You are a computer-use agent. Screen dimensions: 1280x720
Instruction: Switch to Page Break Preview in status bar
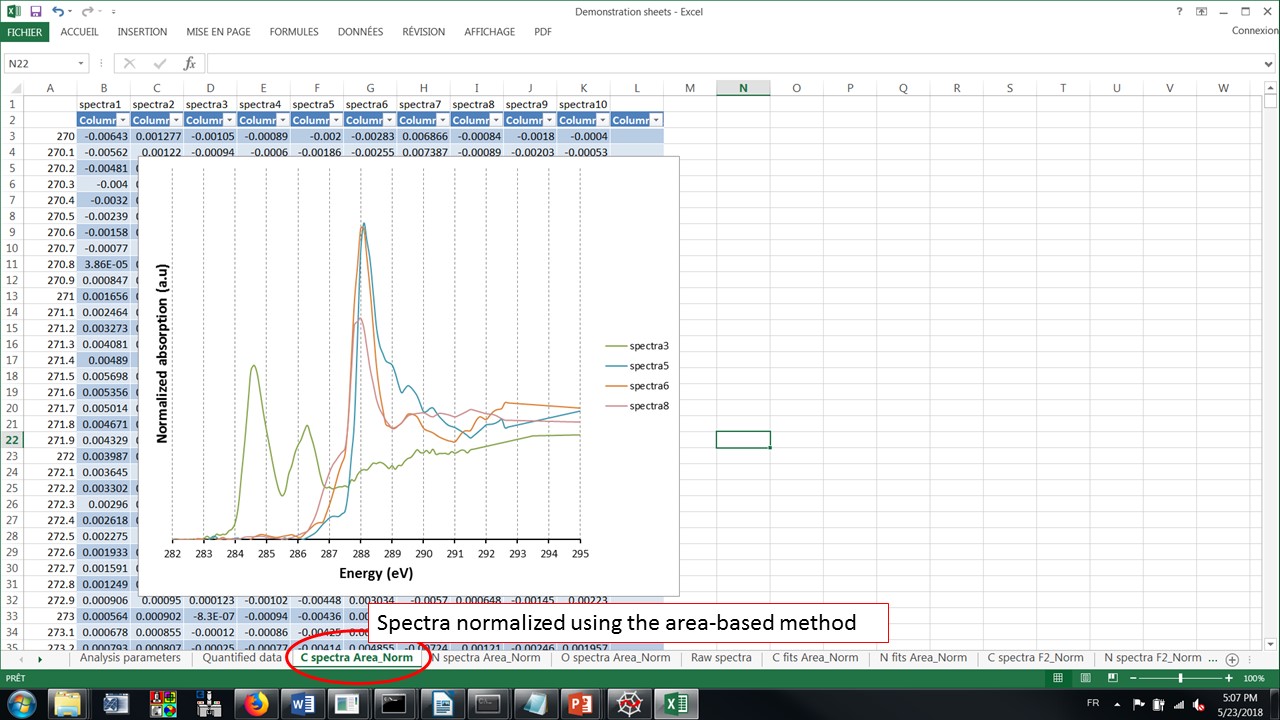click(1111, 678)
